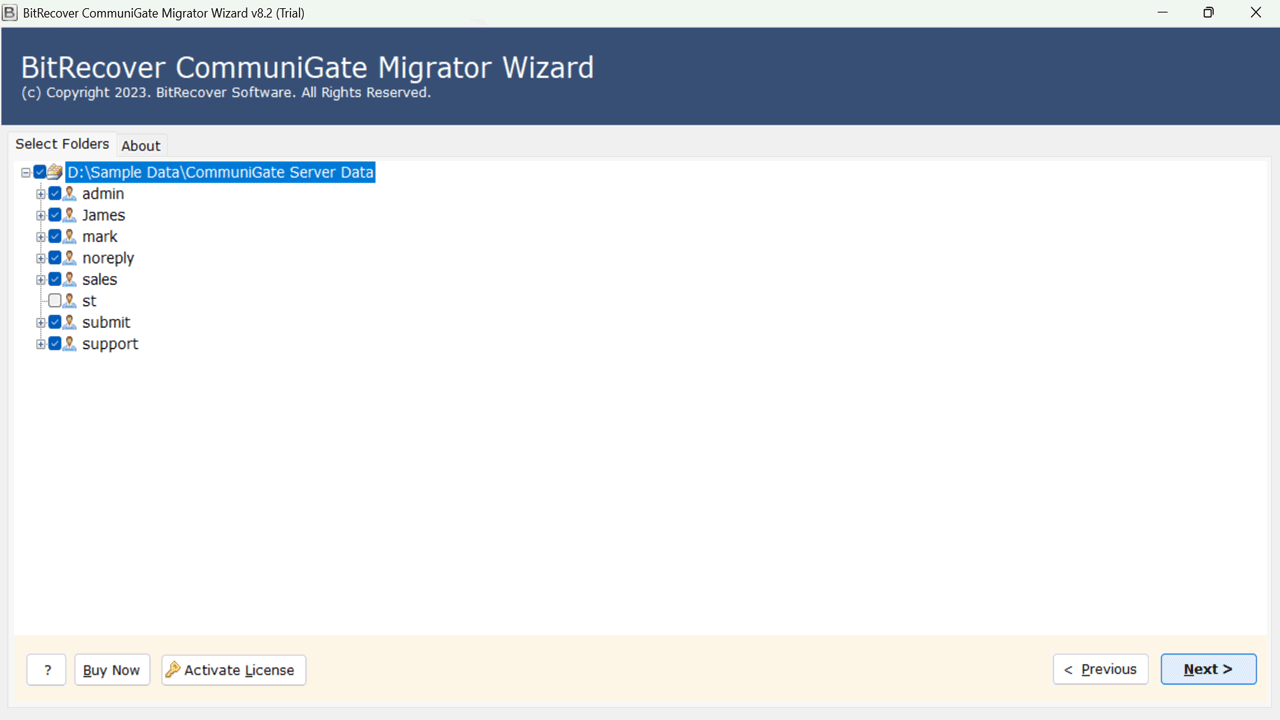Uncheck the submit account checkbox
The image size is (1280, 720).
click(55, 323)
